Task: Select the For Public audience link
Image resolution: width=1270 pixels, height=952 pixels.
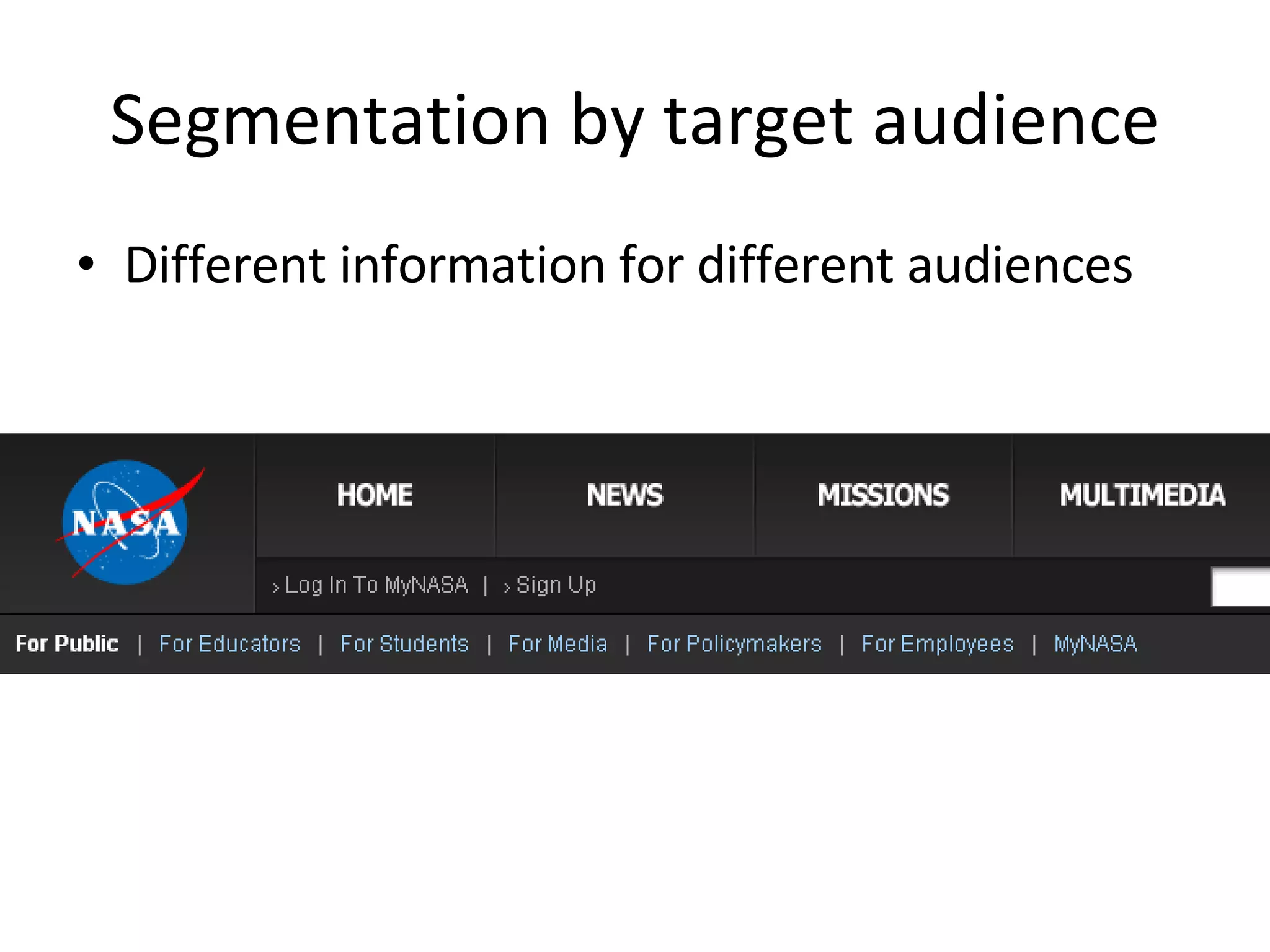Action: (67, 644)
